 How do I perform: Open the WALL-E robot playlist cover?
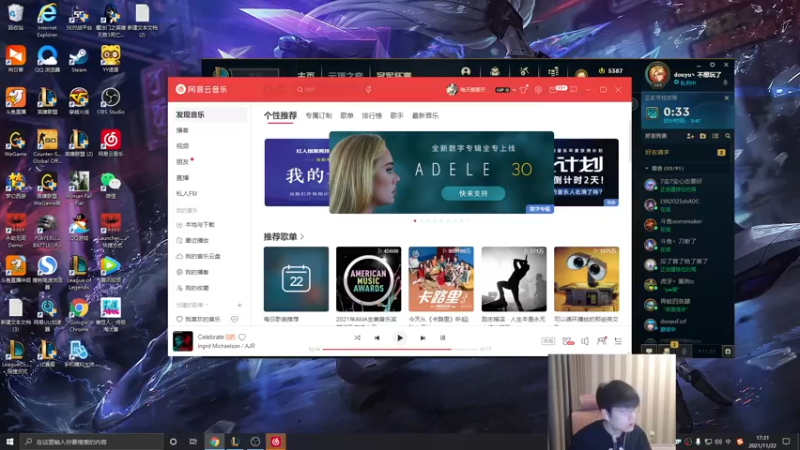pos(586,279)
